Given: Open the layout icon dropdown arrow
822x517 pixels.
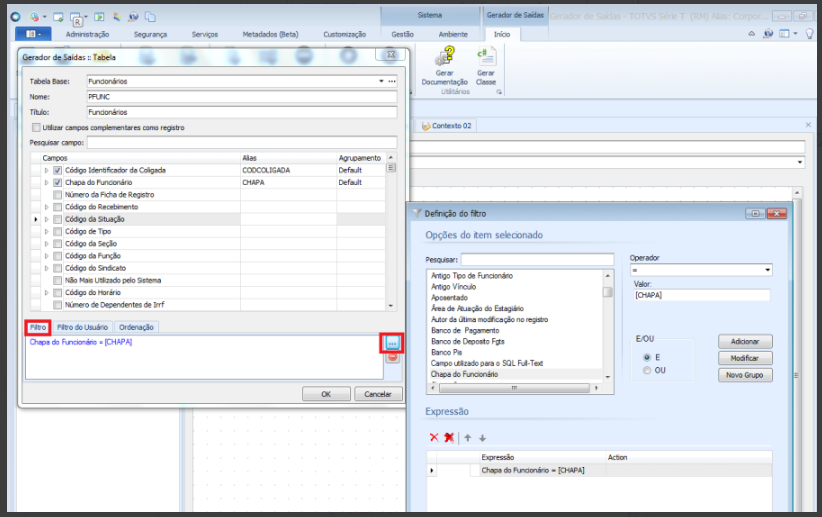Looking at the screenshot, I should (795, 34).
